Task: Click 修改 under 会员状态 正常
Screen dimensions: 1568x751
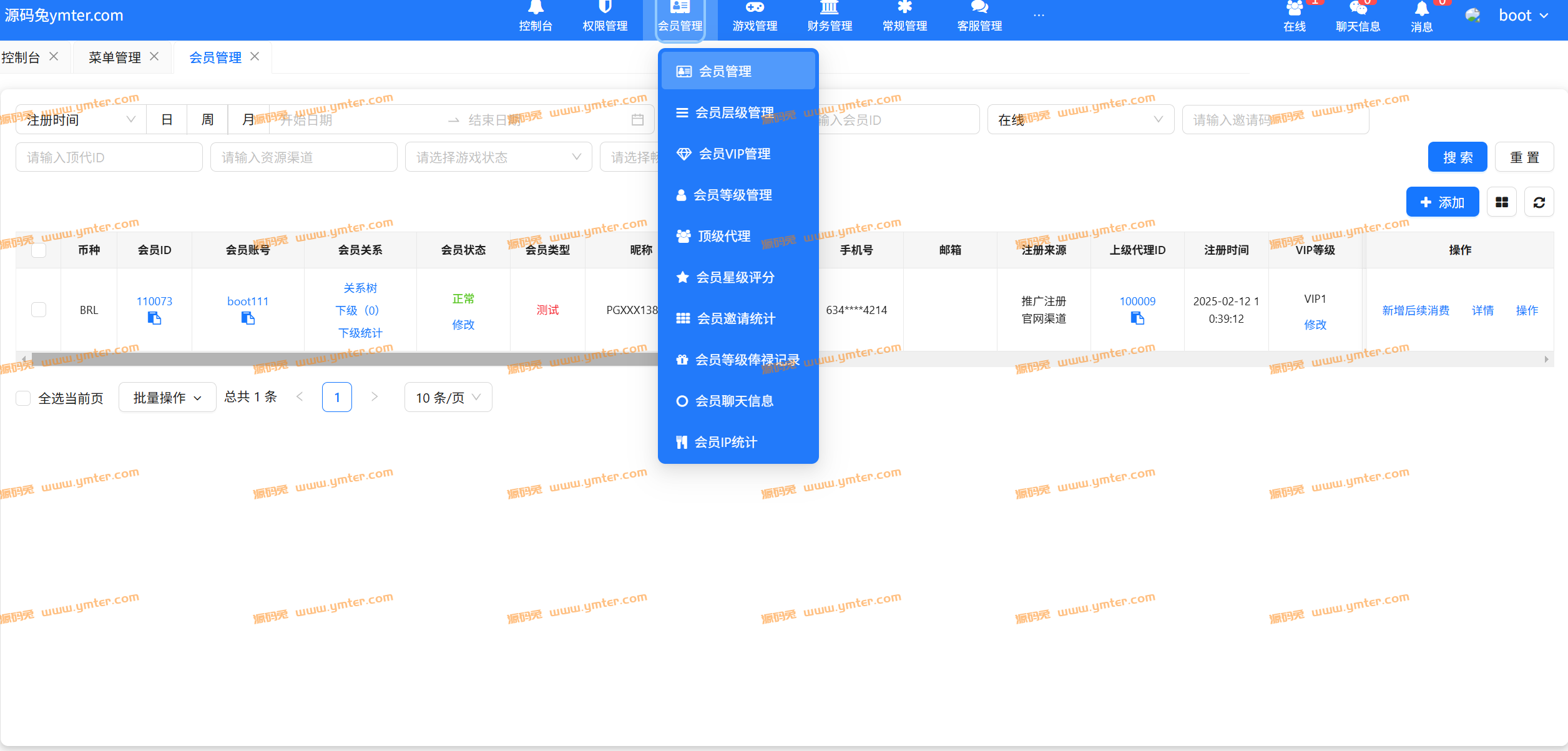Action: pyautogui.click(x=463, y=325)
